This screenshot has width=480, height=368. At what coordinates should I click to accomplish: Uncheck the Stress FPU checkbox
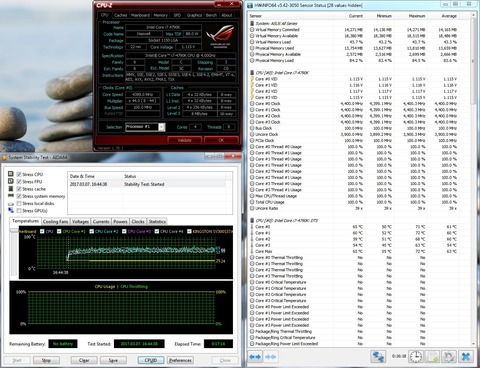point(19,182)
